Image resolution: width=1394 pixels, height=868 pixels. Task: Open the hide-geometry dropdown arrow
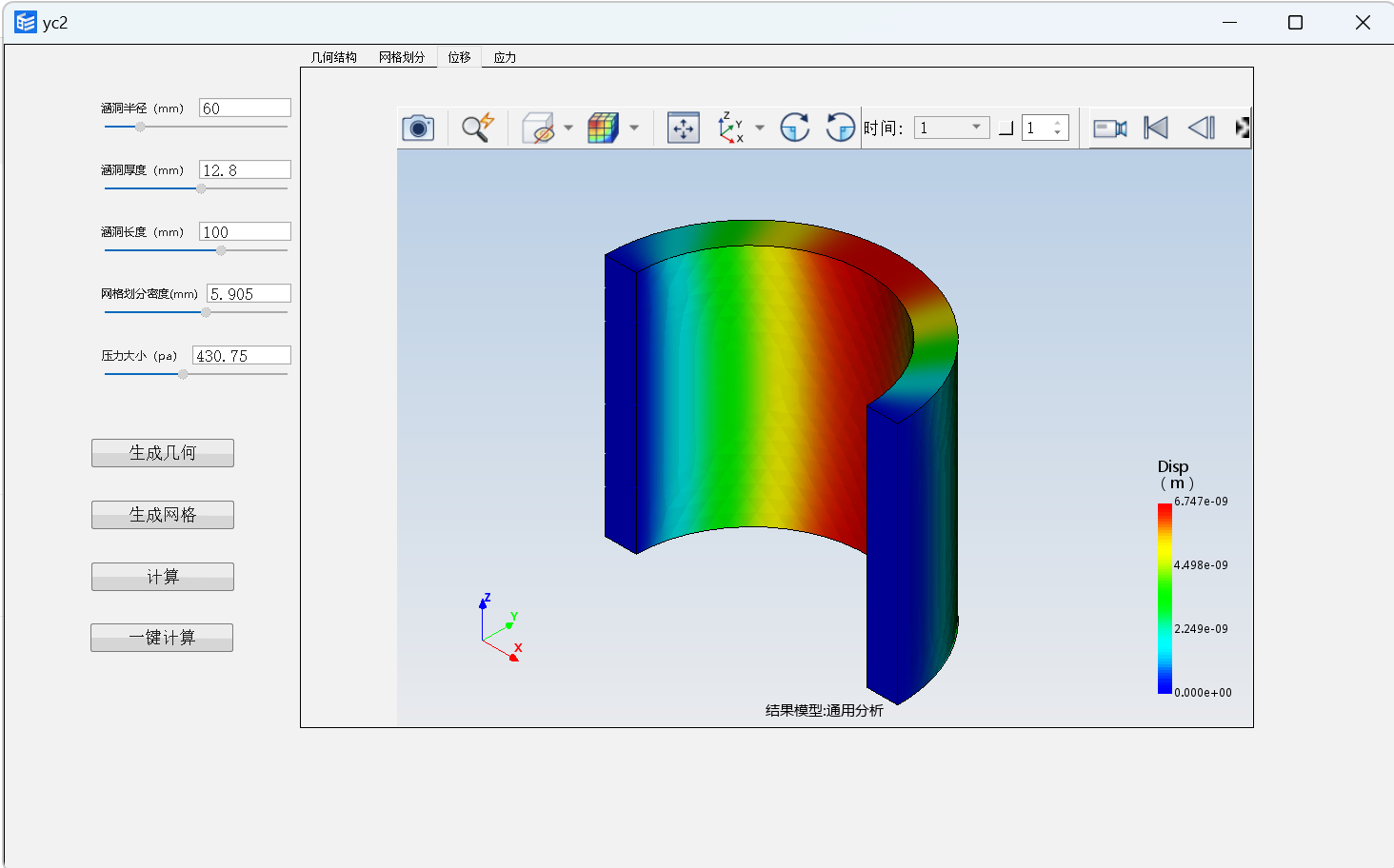coord(568,128)
